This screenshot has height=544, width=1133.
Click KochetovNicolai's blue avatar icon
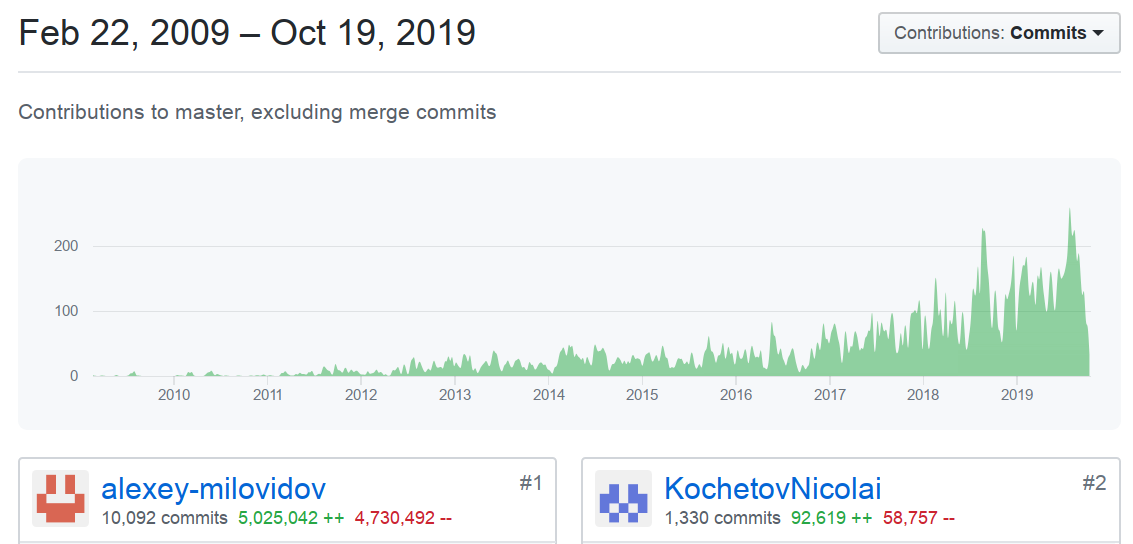point(623,498)
